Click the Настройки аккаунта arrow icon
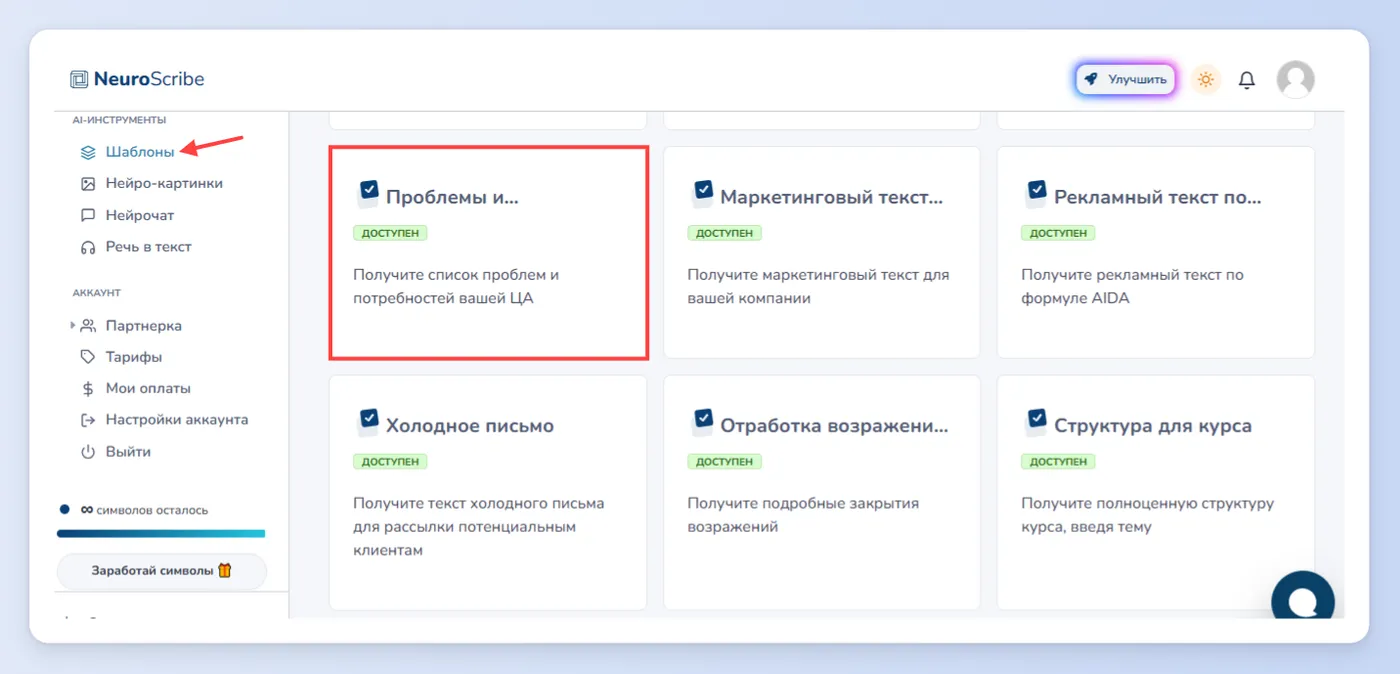 pyautogui.click(x=88, y=420)
